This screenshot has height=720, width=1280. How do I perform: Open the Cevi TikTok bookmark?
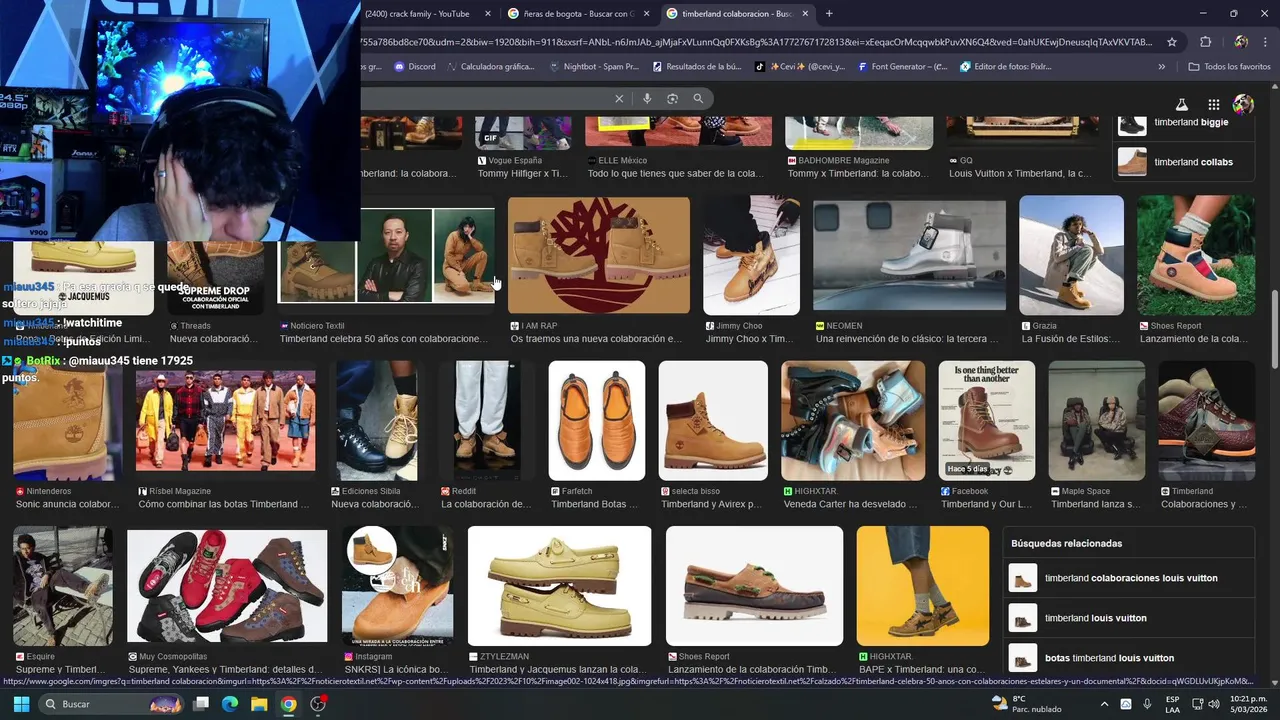coord(800,67)
